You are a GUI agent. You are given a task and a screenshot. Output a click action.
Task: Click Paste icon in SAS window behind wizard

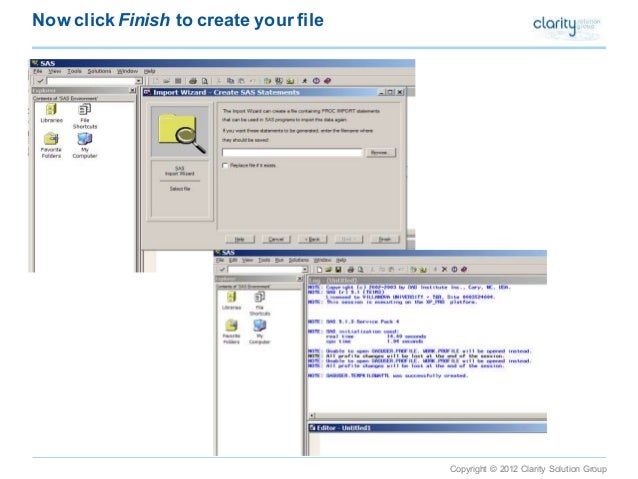[241, 81]
